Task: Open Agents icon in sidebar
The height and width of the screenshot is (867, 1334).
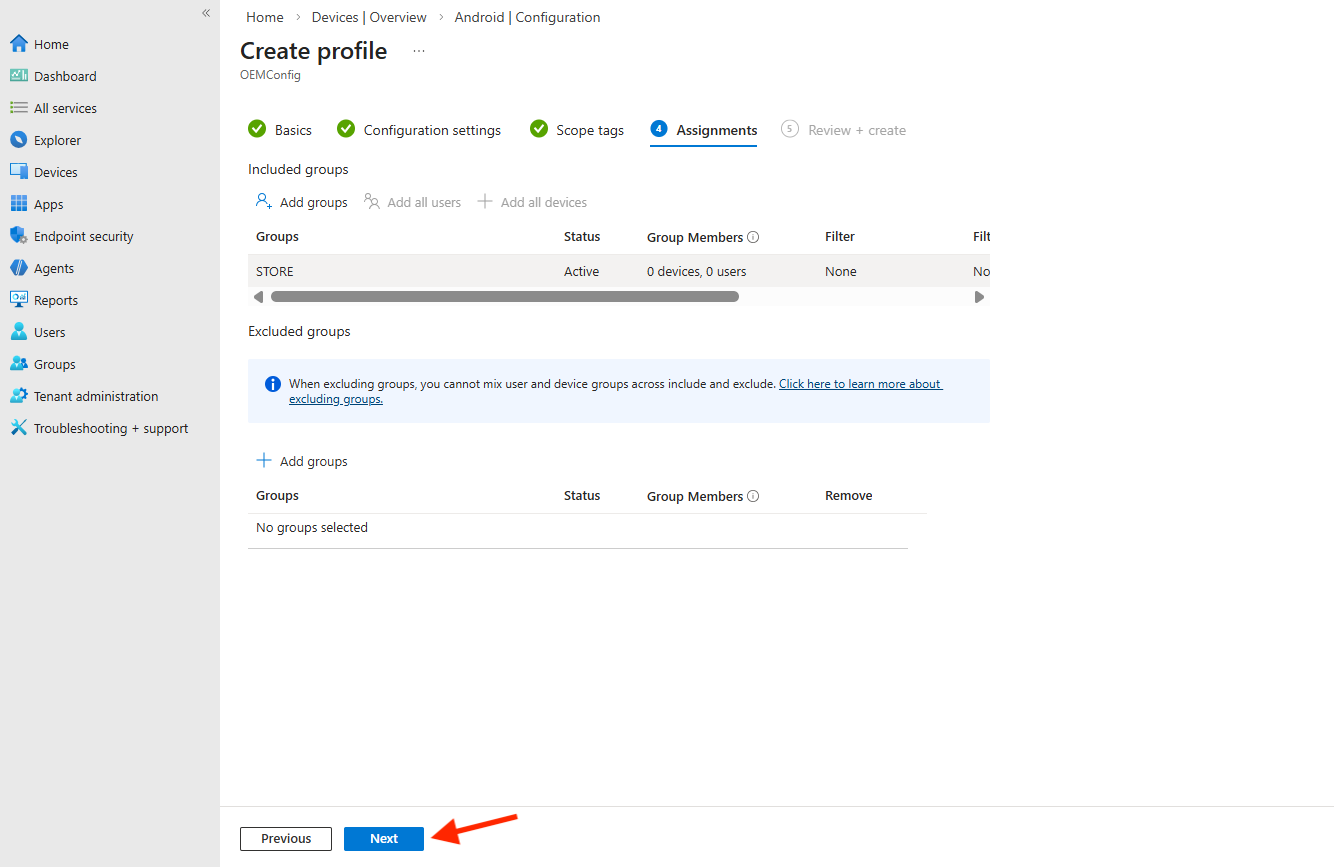Action: click(18, 268)
